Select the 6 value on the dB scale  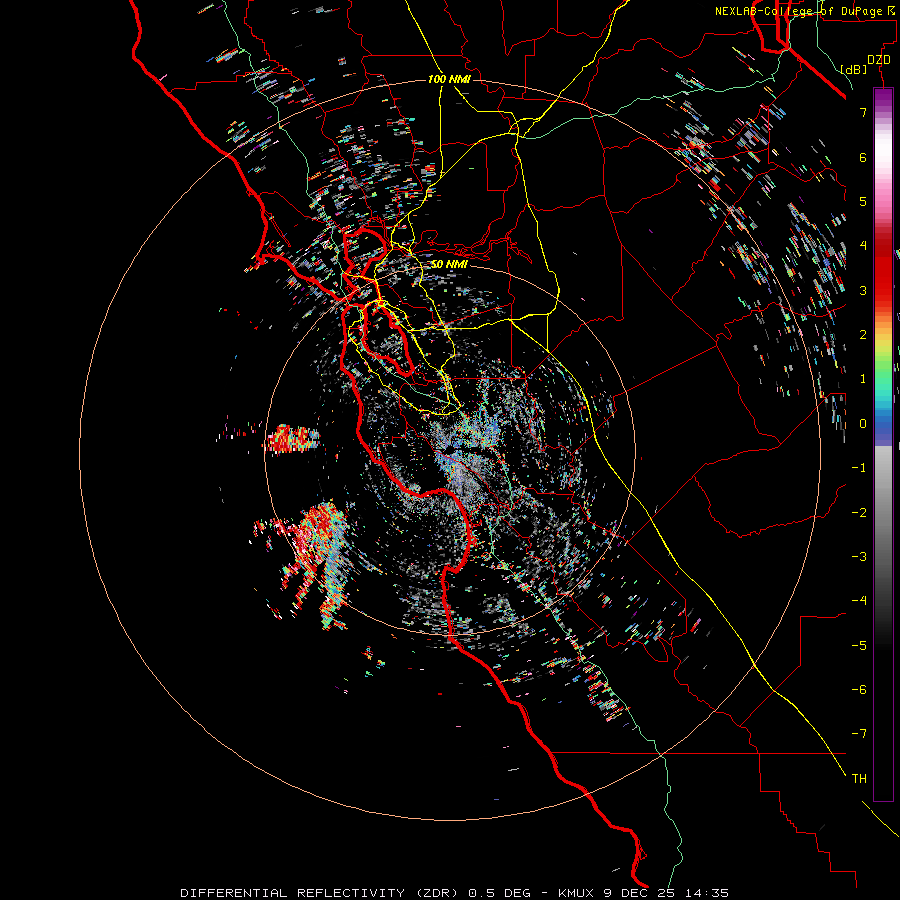pyautogui.click(x=863, y=157)
